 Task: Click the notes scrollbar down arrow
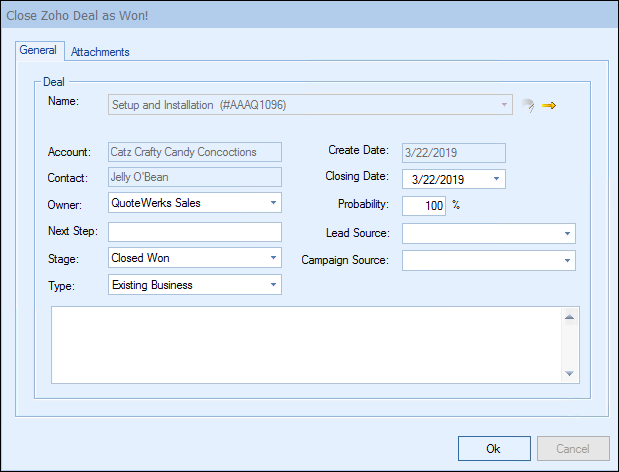click(569, 373)
